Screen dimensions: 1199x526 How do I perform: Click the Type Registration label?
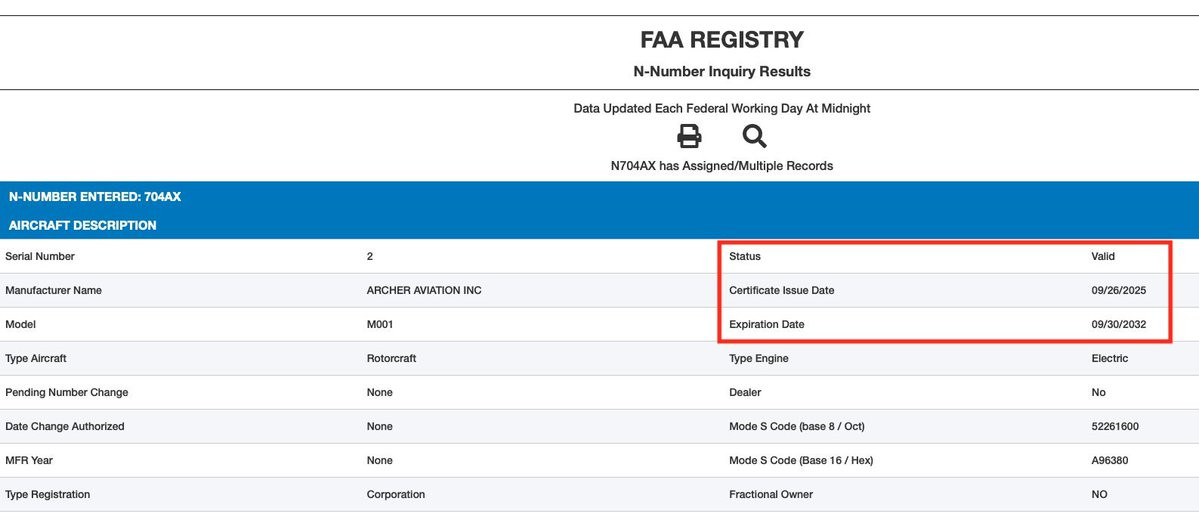coord(47,495)
